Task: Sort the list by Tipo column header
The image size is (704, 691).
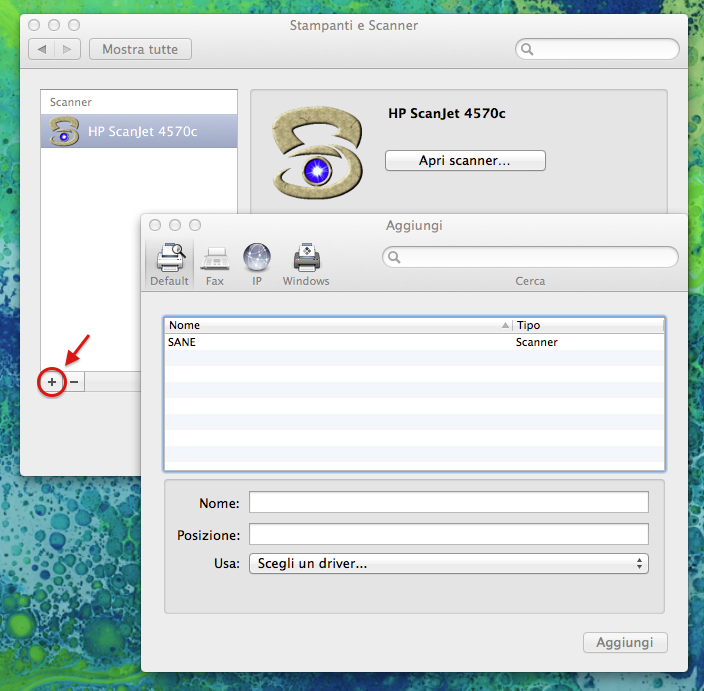Action: [588, 325]
